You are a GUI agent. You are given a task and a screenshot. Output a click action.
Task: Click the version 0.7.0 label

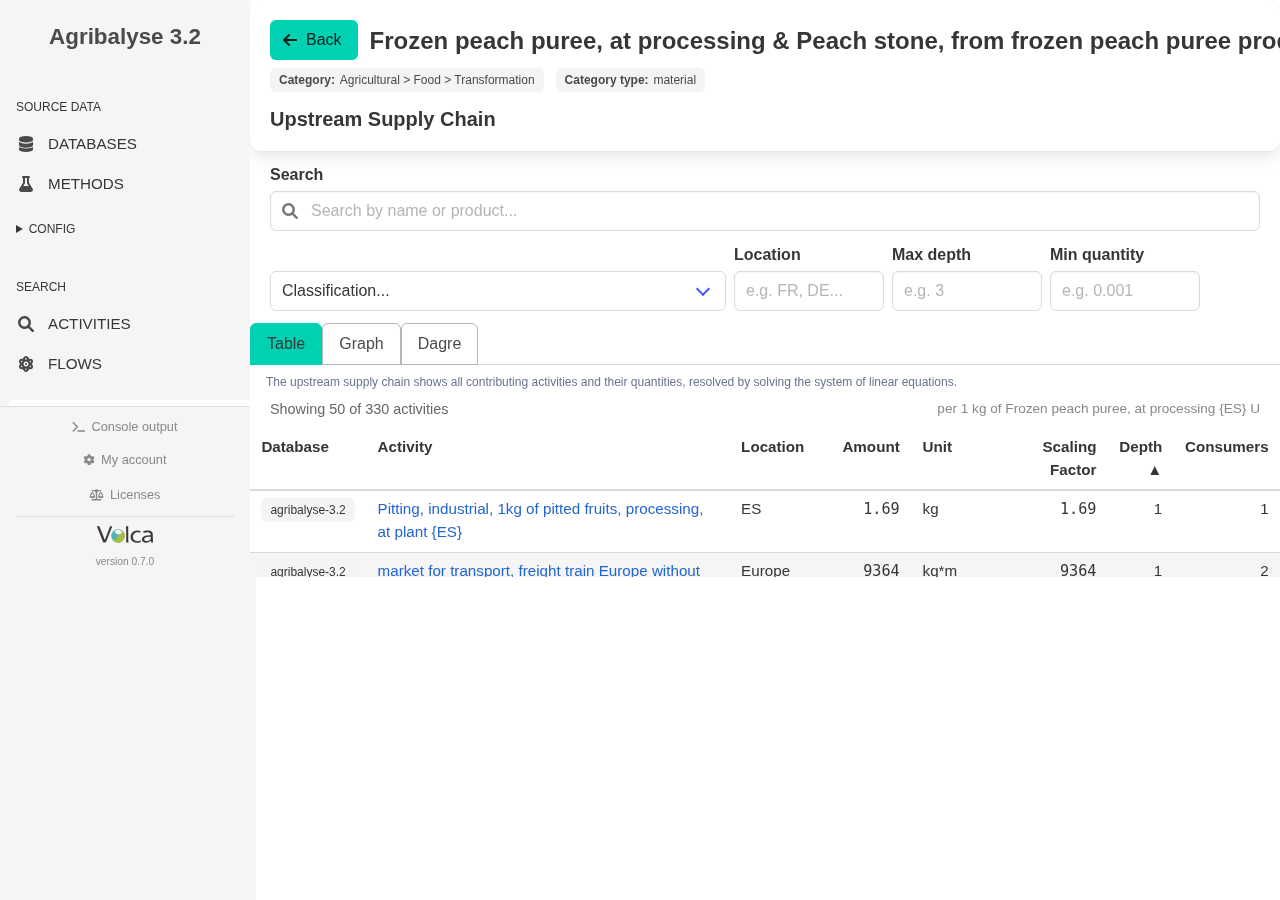point(125,562)
